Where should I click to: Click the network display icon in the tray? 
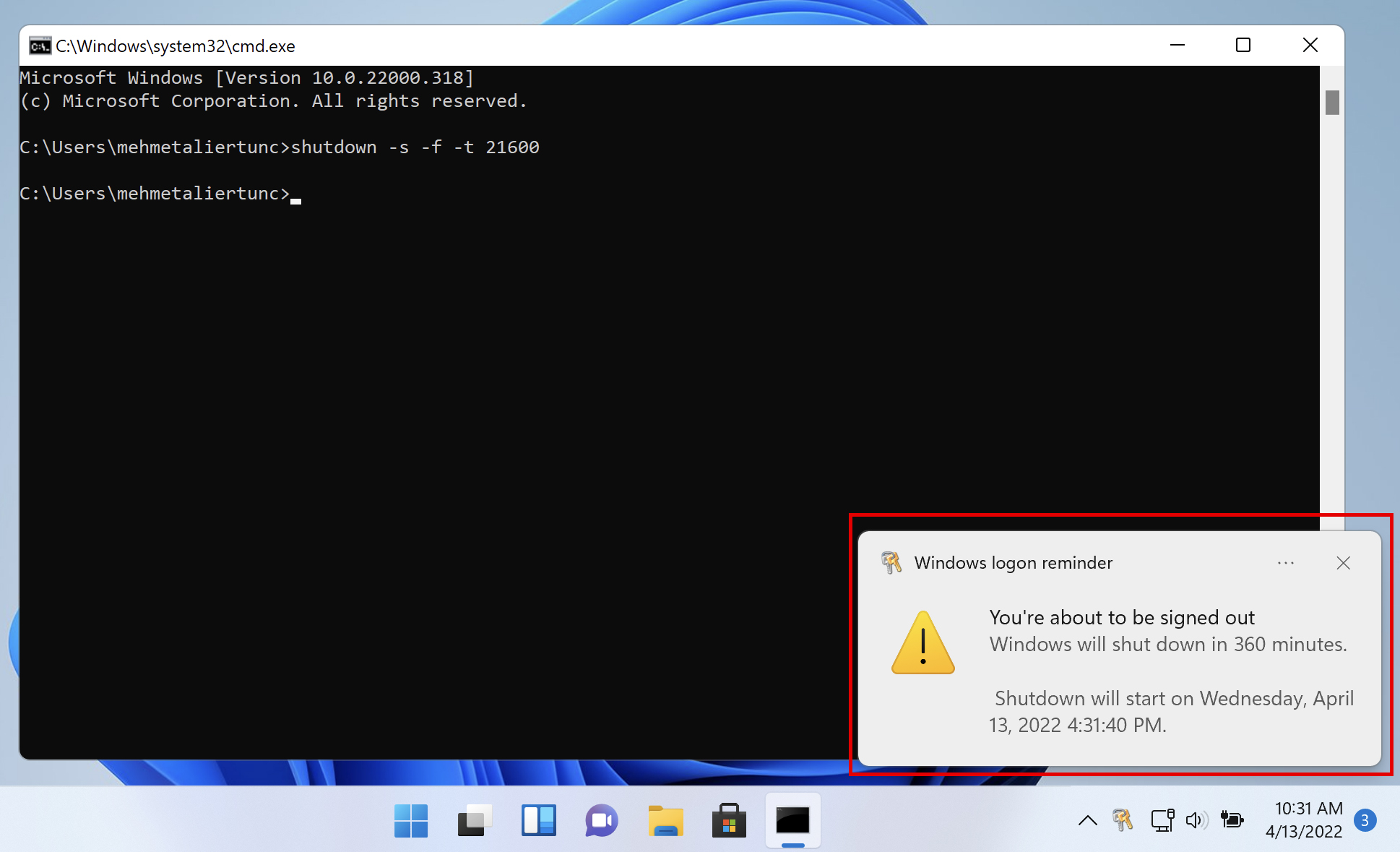coord(1162,820)
